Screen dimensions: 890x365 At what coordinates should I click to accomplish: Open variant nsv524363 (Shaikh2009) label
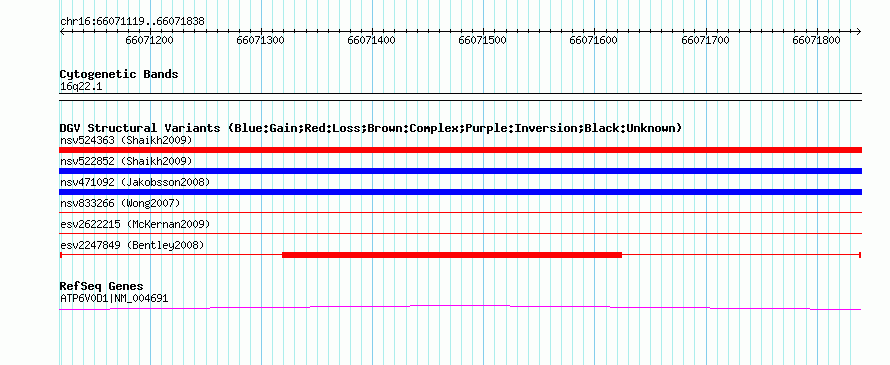coord(126,140)
